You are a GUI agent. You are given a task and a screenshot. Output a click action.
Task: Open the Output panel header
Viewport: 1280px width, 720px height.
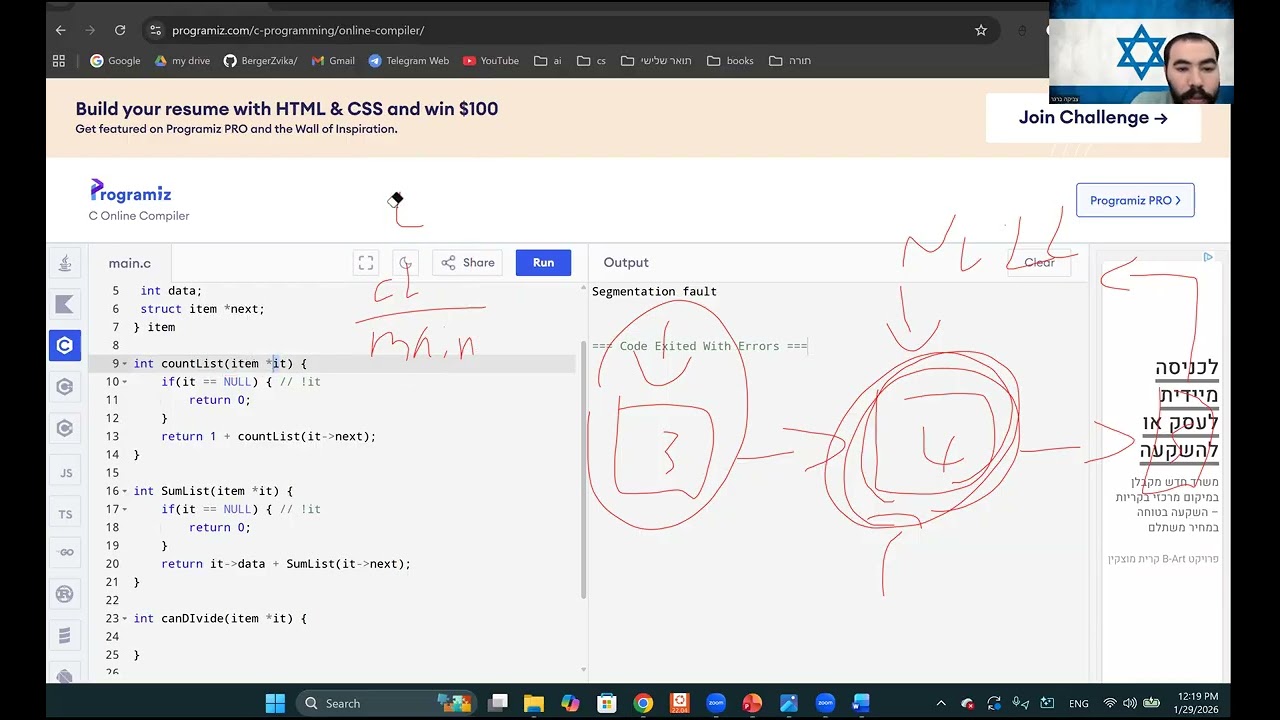(x=626, y=262)
